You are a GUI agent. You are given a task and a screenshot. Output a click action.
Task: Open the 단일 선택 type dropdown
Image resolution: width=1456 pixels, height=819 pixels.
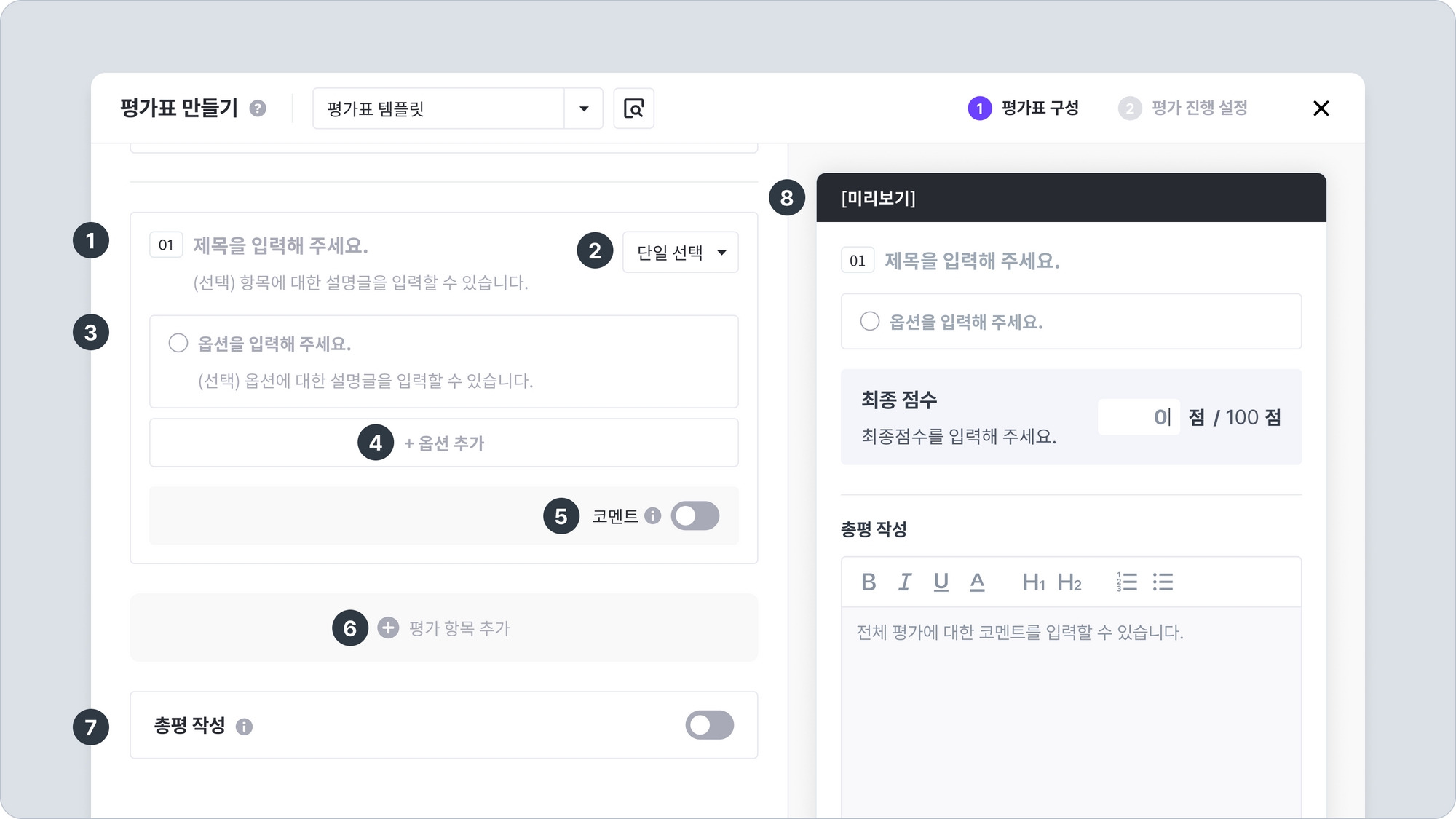pos(680,253)
